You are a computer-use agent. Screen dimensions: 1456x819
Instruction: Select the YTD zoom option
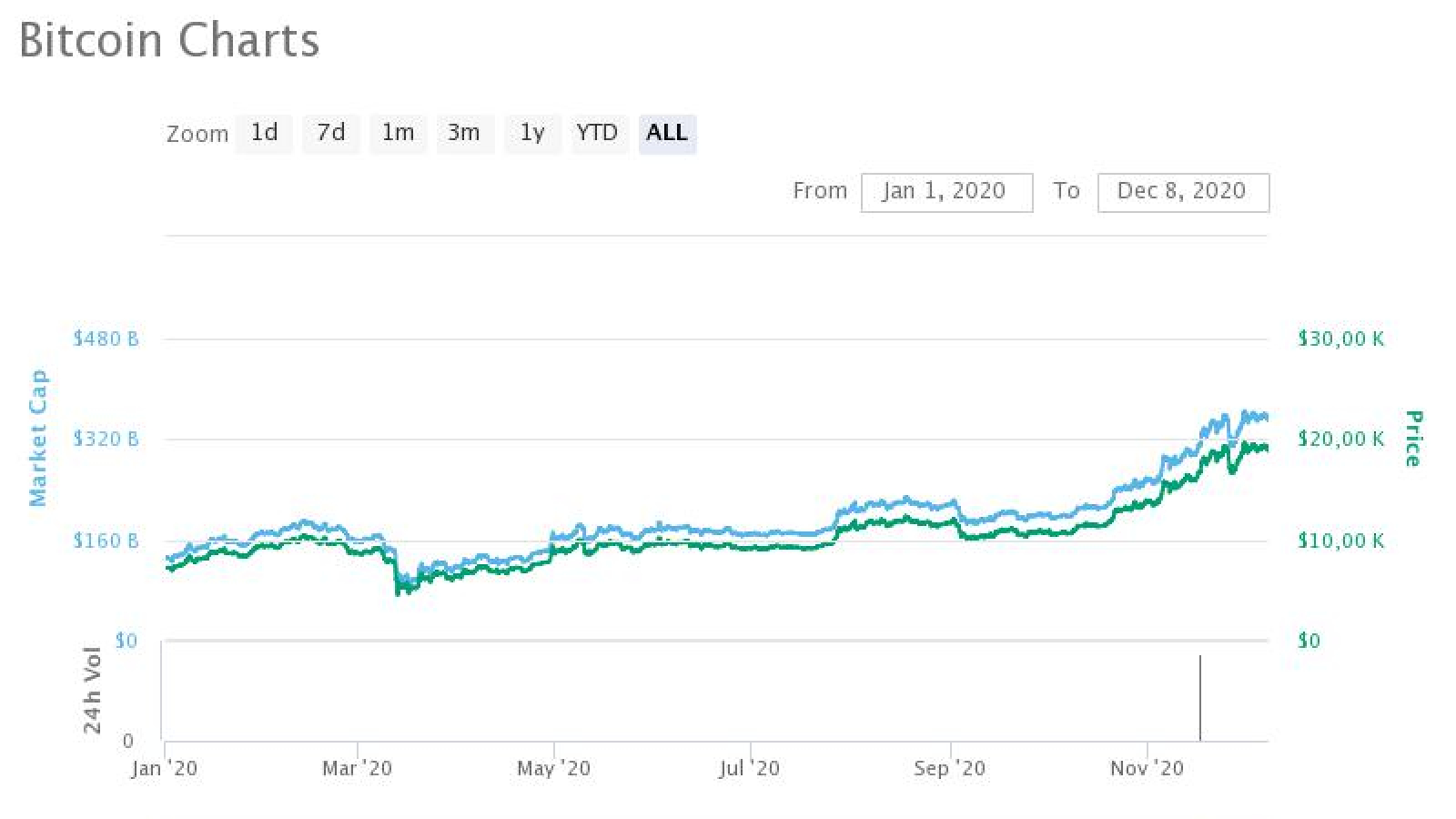pos(598,134)
